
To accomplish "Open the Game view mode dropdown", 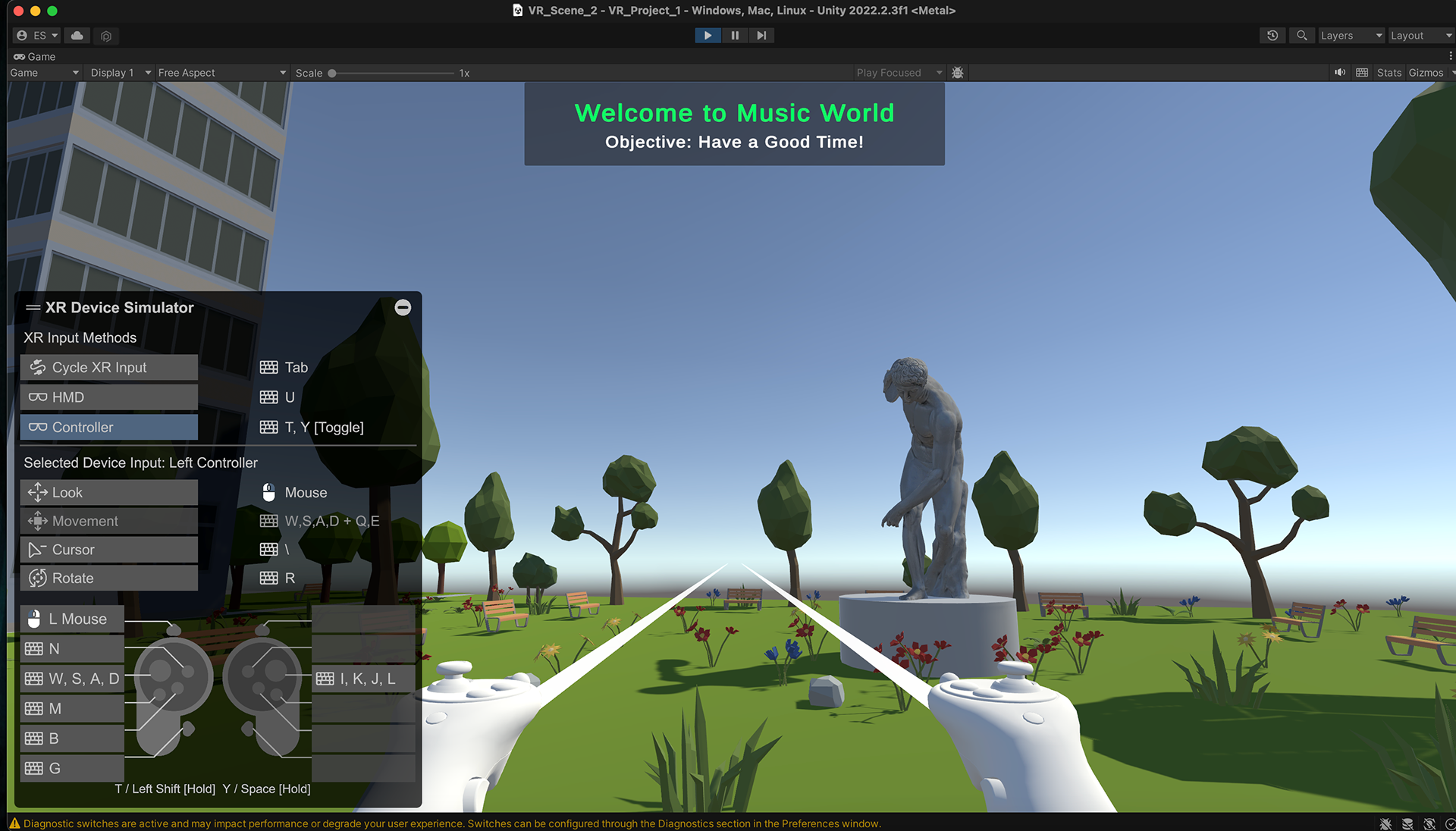I will [x=44, y=73].
